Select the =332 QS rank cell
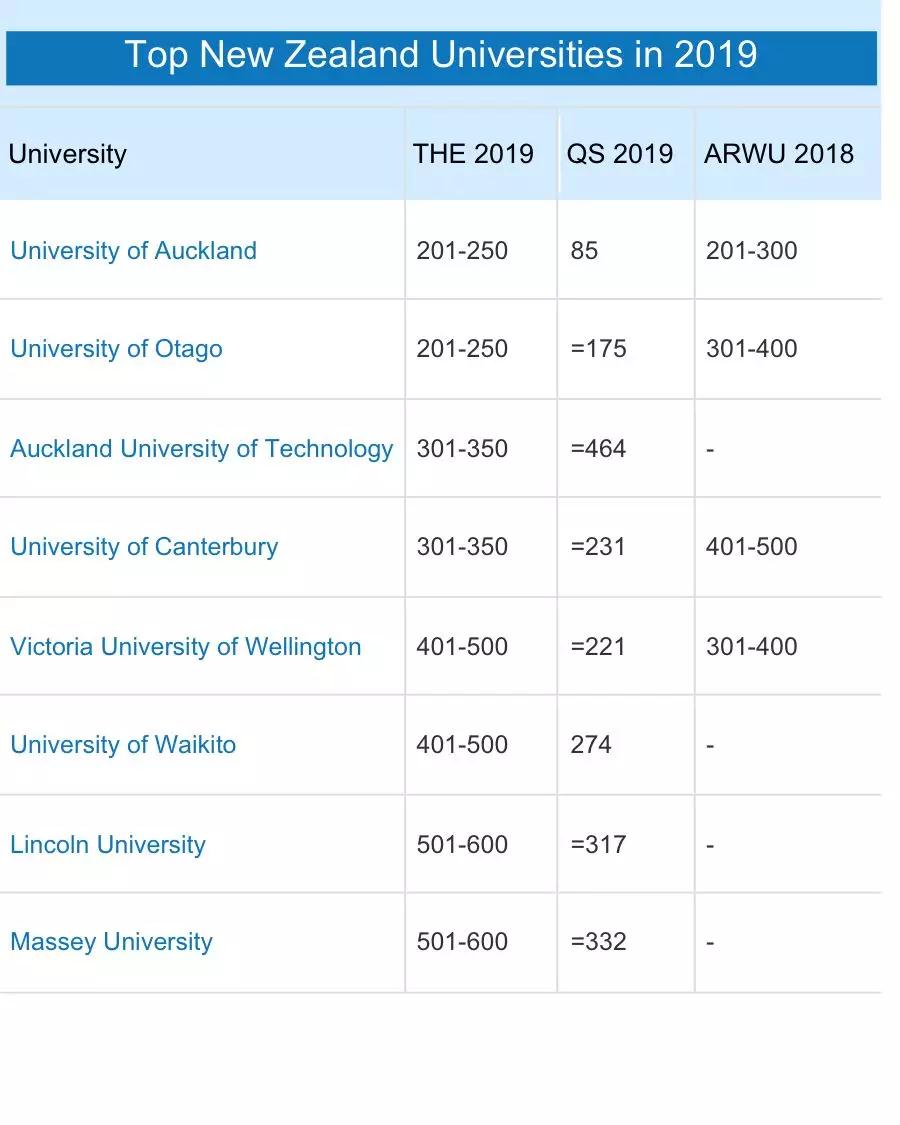 click(598, 942)
